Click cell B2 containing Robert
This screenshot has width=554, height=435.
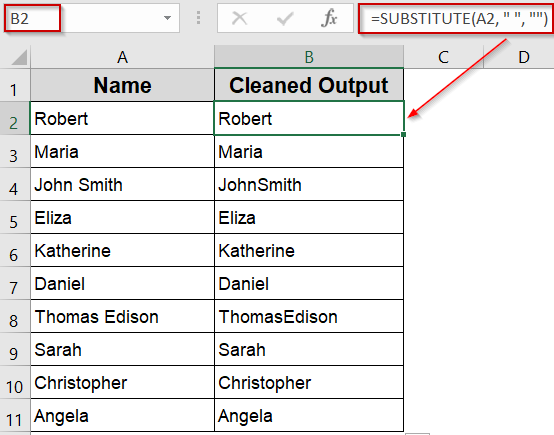(x=309, y=118)
